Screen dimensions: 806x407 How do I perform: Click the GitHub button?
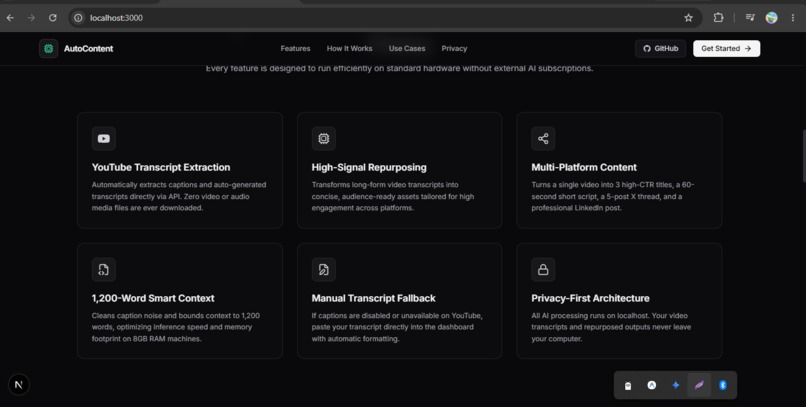[x=661, y=48]
